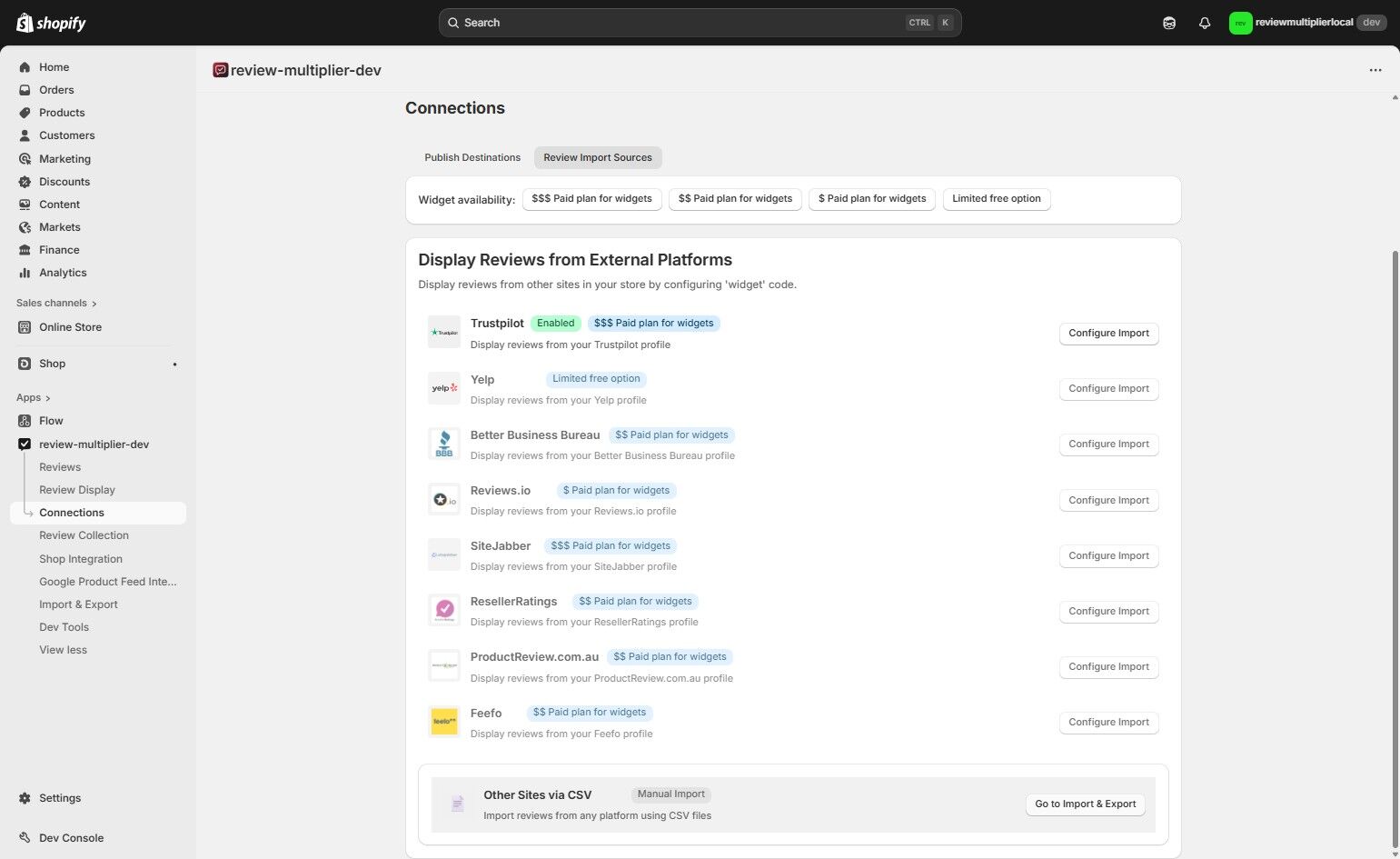Viewport: 1400px width, 859px height.
Task: Open the Home icon in sidebar
Action: tap(25, 67)
